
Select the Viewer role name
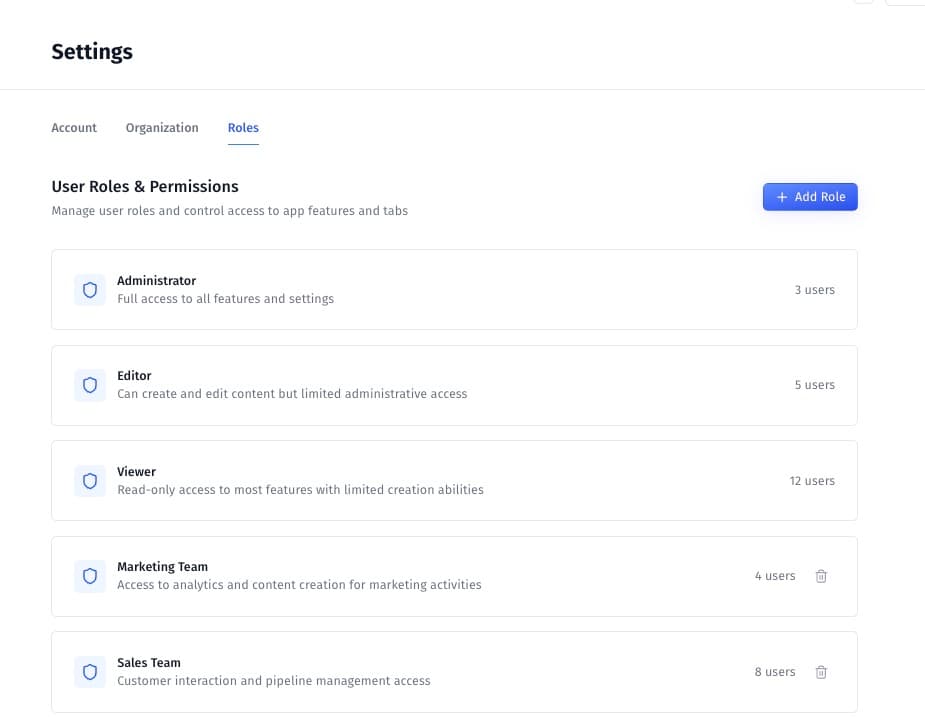click(x=136, y=472)
